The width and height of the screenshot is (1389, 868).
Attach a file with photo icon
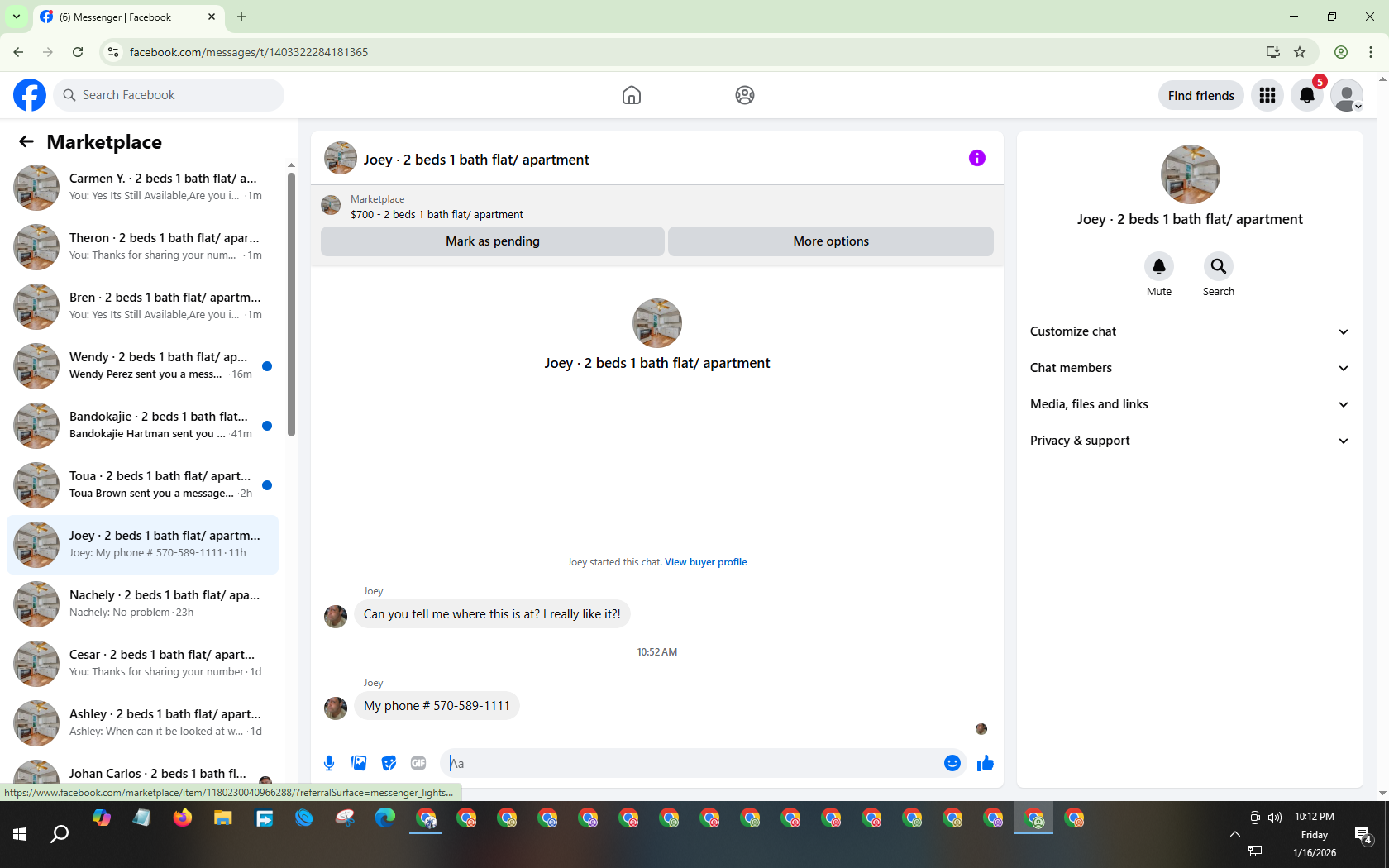click(x=359, y=763)
